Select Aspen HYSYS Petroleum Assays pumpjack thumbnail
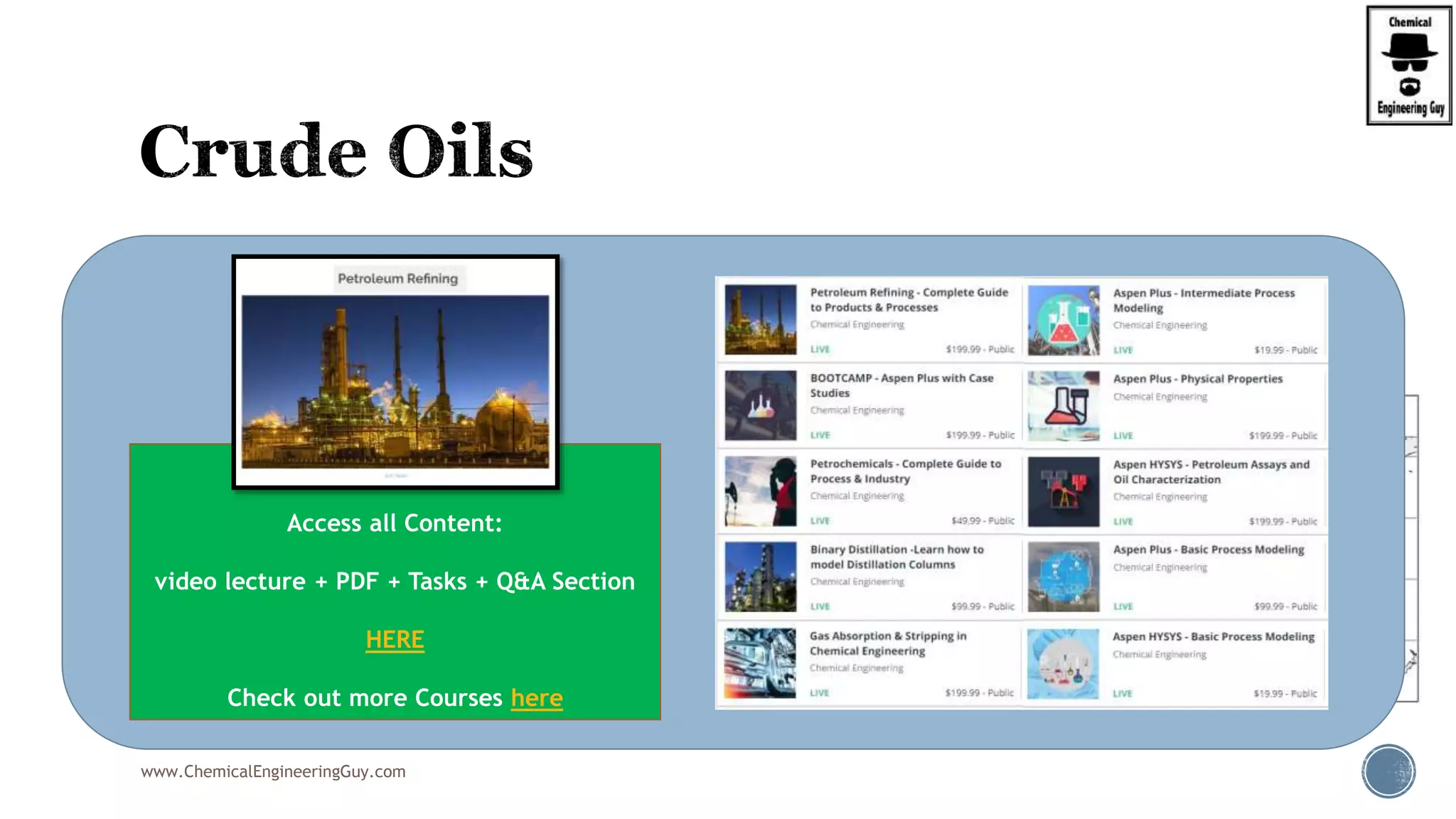 [1064, 492]
